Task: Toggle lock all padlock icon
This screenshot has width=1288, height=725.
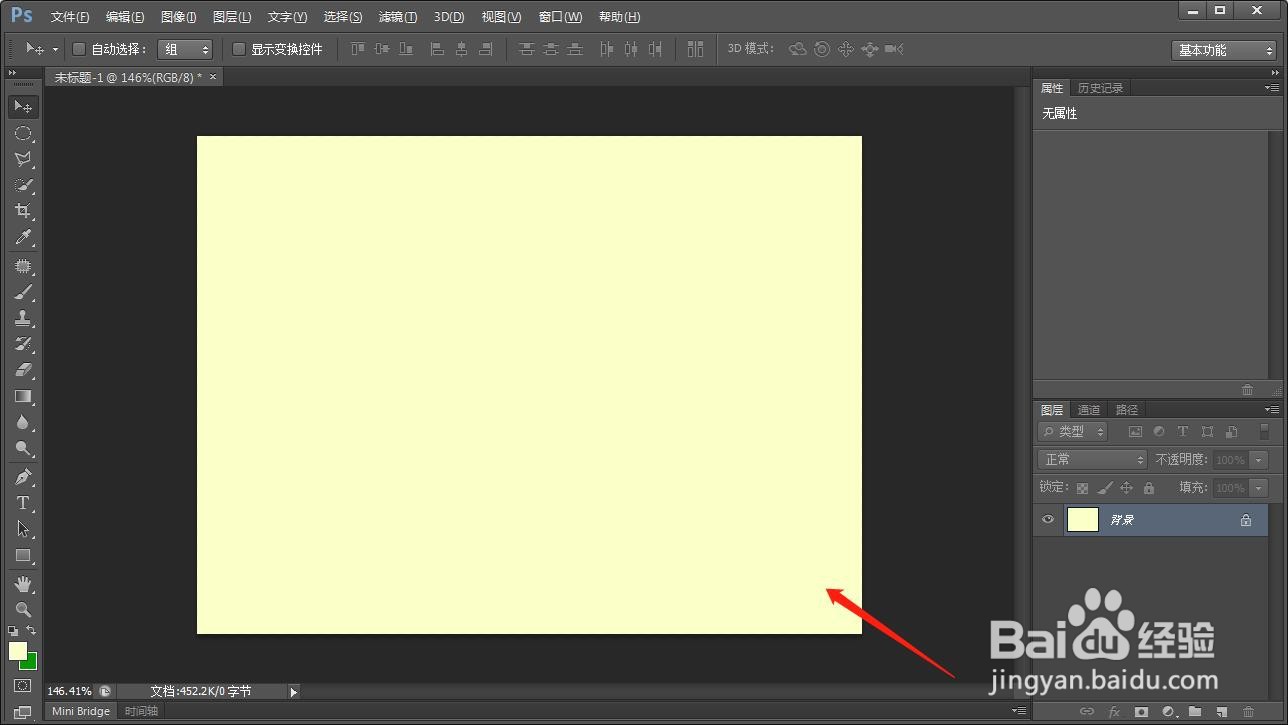Action: tap(1148, 488)
